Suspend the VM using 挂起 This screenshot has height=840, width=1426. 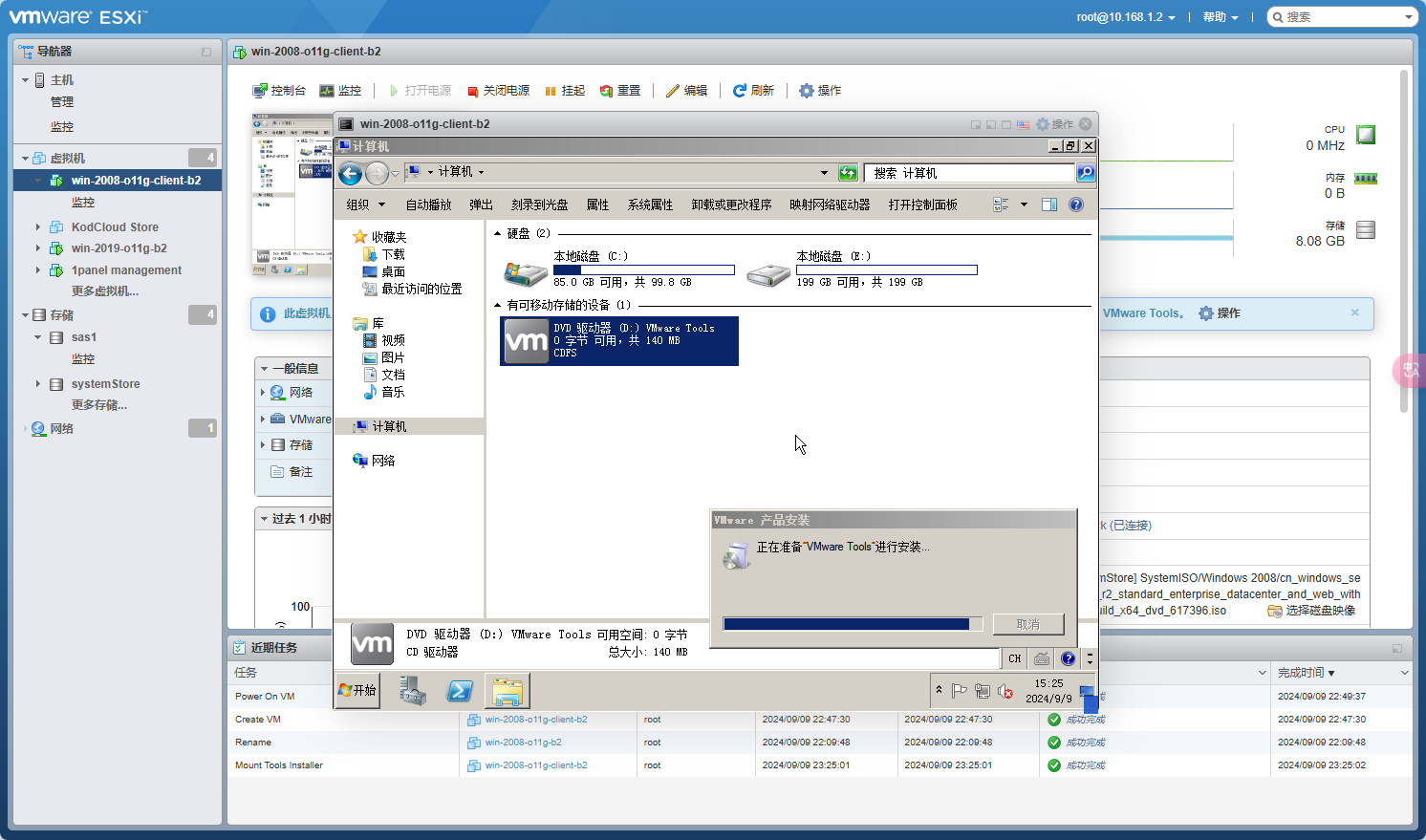pyautogui.click(x=565, y=91)
